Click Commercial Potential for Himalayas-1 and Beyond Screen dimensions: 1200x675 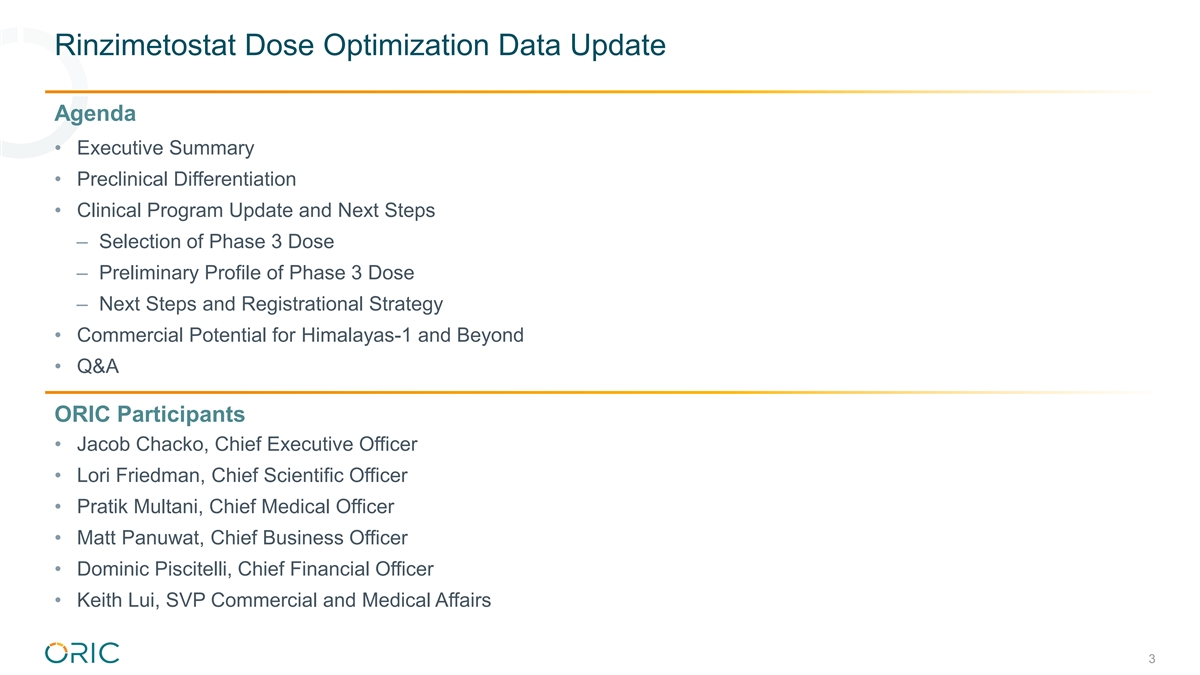tap(300, 334)
